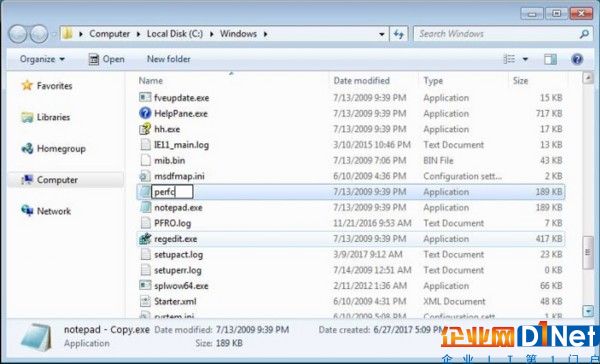Click the change view icon
Viewport: 600px width, 364px height.
509,59
